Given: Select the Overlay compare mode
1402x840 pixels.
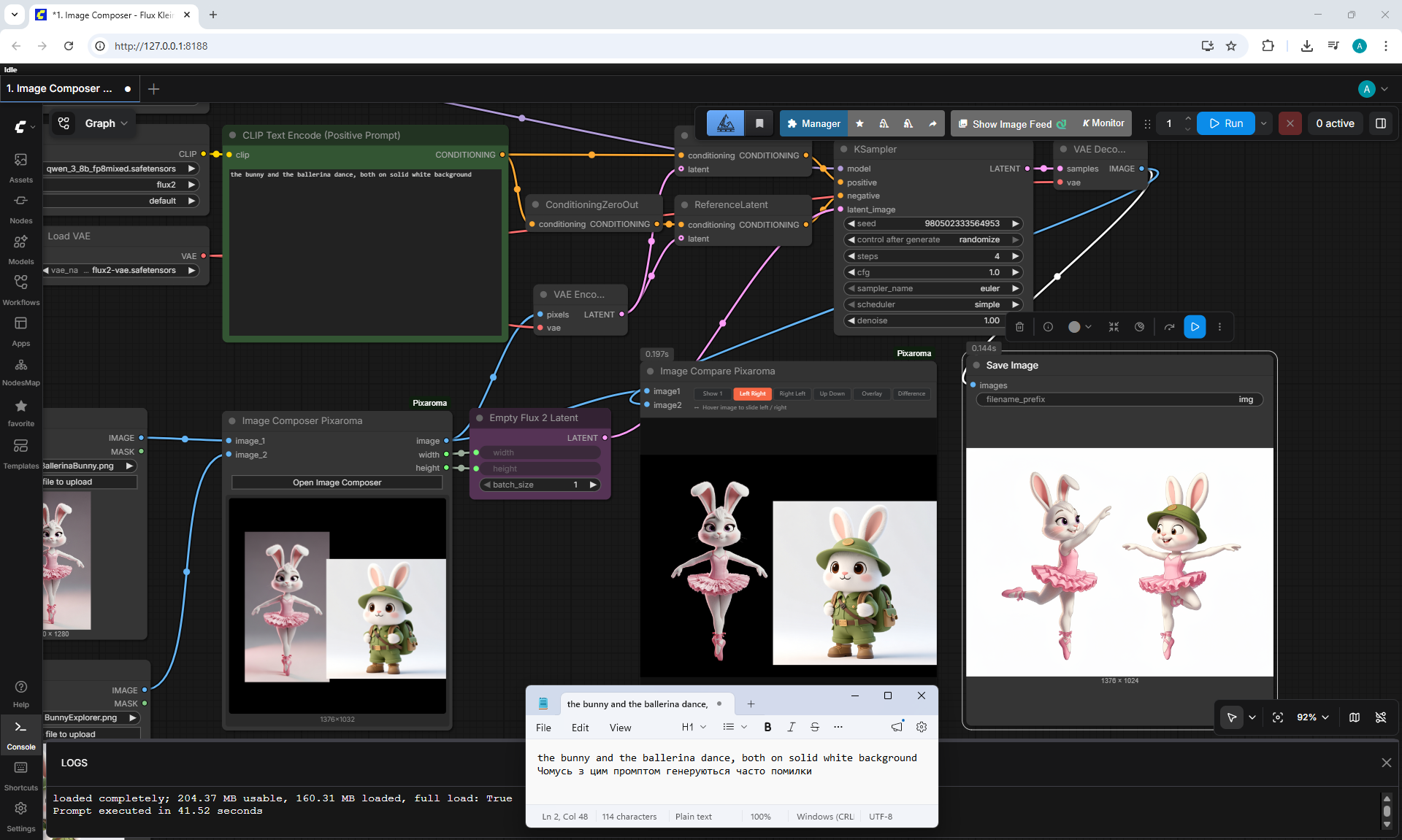Looking at the screenshot, I should 871,393.
